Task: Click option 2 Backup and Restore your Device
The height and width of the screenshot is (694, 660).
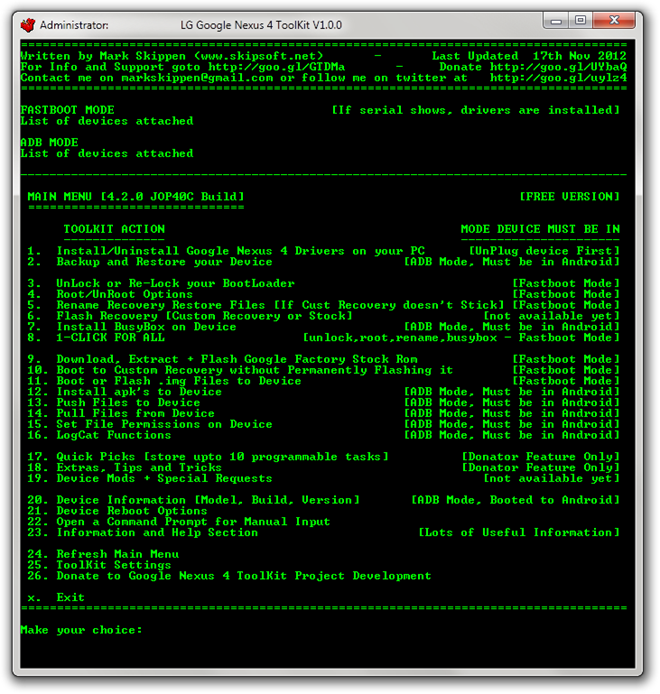Action: point(150,262)
